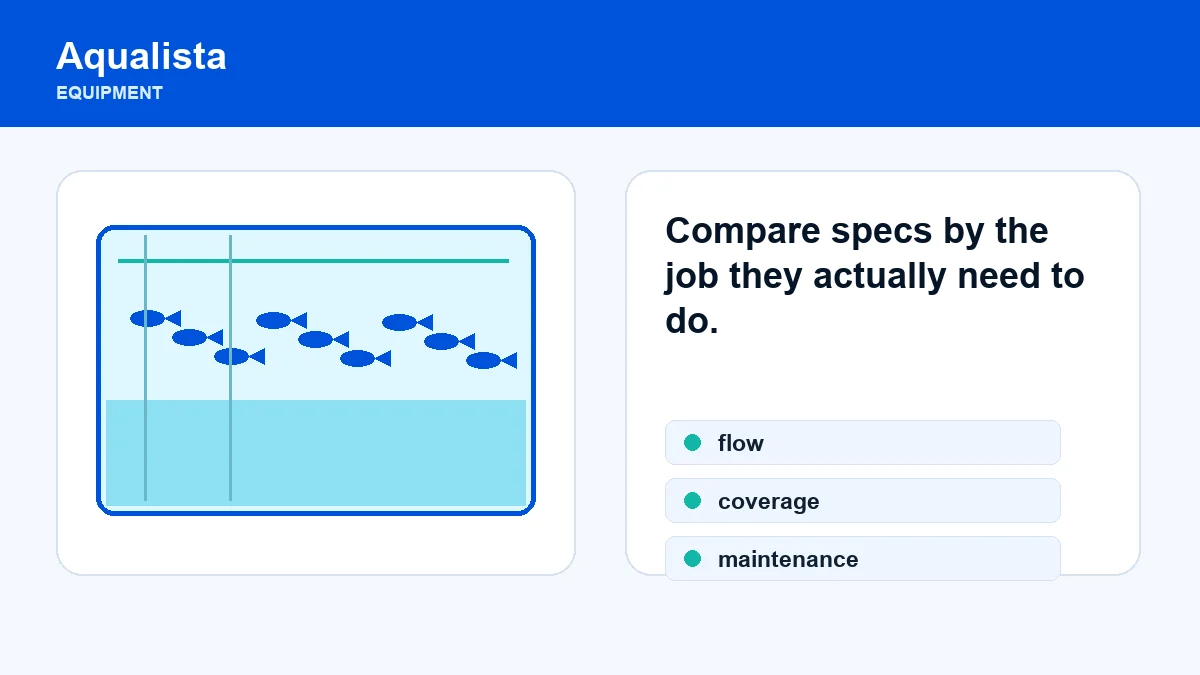Click the coverage list item
The image size is (1200, 675).
tap(862, 501)
